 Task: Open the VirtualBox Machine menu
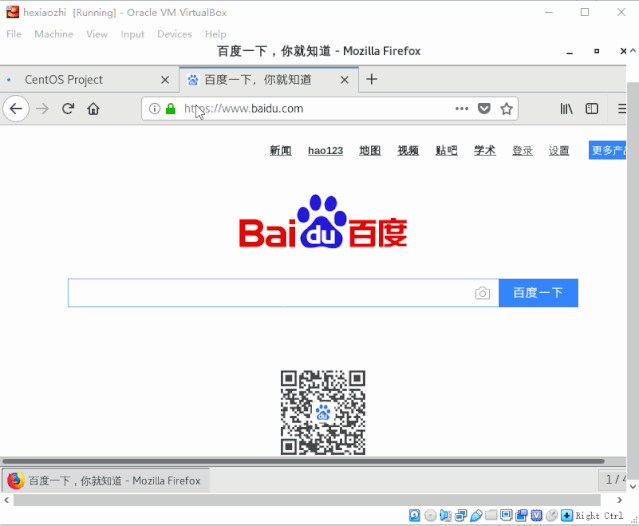pyautogui.click(x=54, y=34)
